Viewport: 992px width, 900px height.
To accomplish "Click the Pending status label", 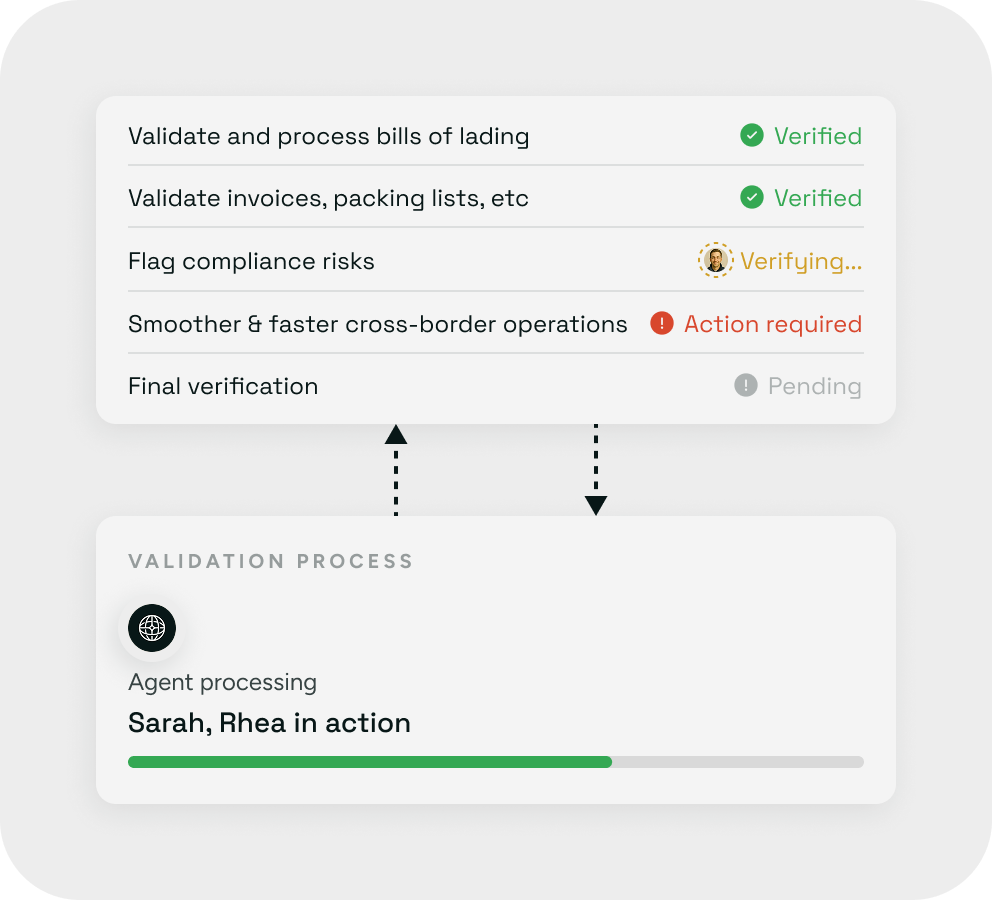I will coord(815,386).
